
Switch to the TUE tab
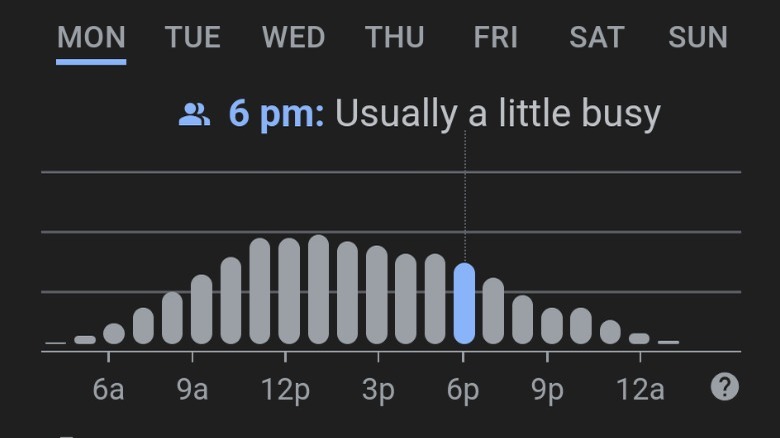[193, 38]
